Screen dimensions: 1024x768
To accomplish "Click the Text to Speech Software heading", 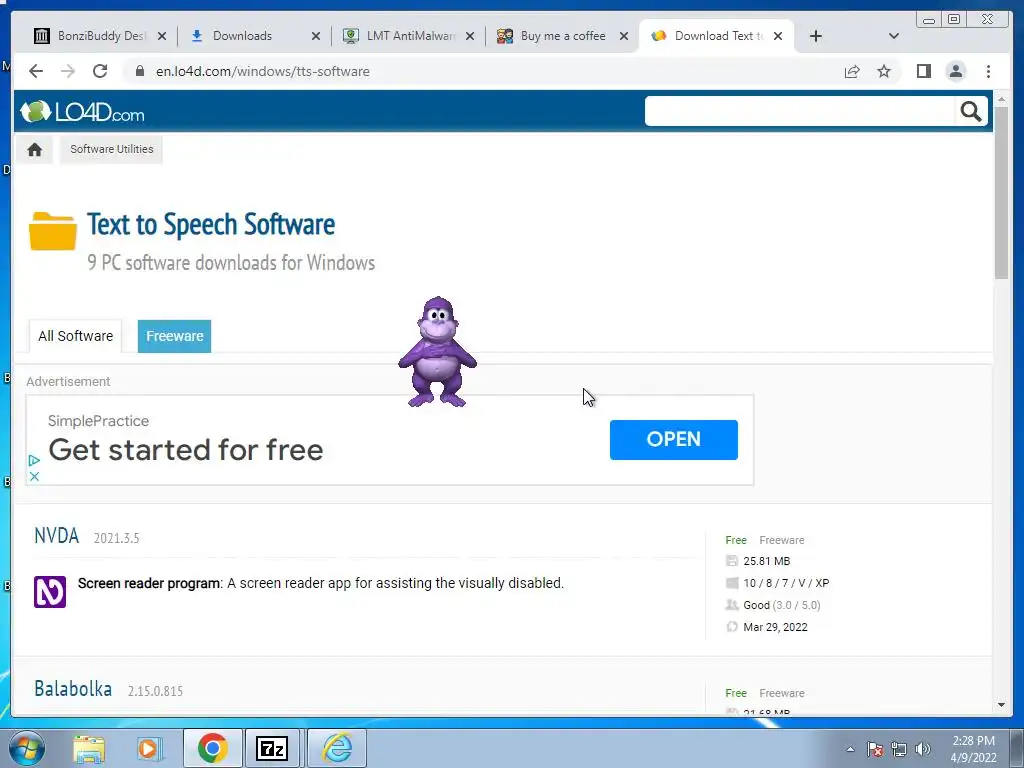I will tap(211, 225).
